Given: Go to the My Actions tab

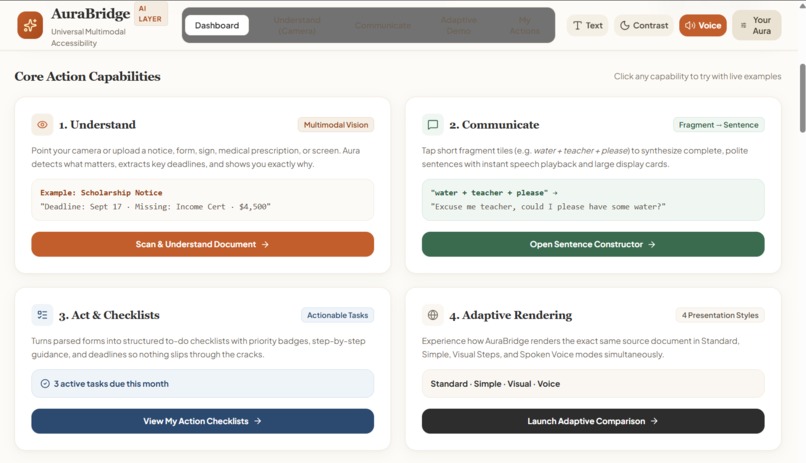Looking at the screenshot, I should click(525, 25).
